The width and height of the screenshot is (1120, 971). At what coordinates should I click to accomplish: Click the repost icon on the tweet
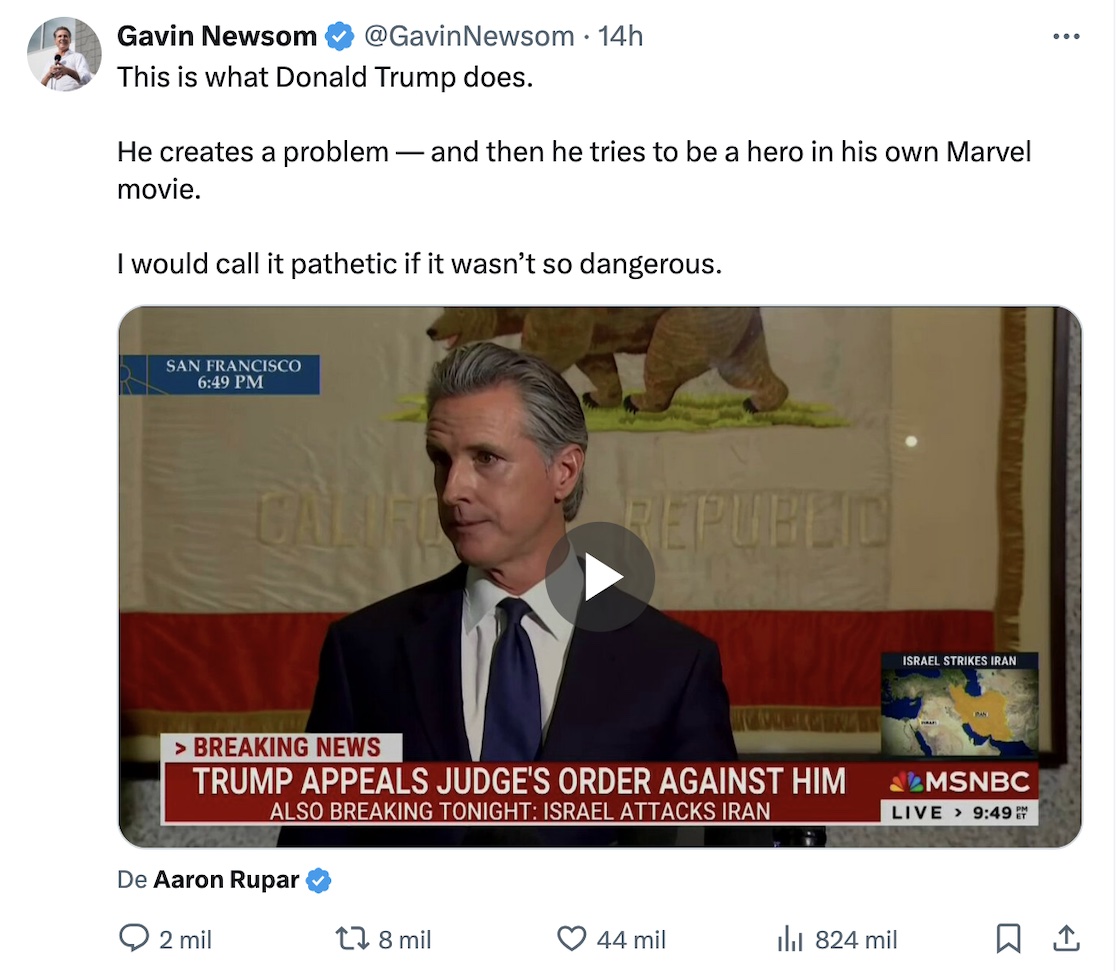[x=352, y=939]
